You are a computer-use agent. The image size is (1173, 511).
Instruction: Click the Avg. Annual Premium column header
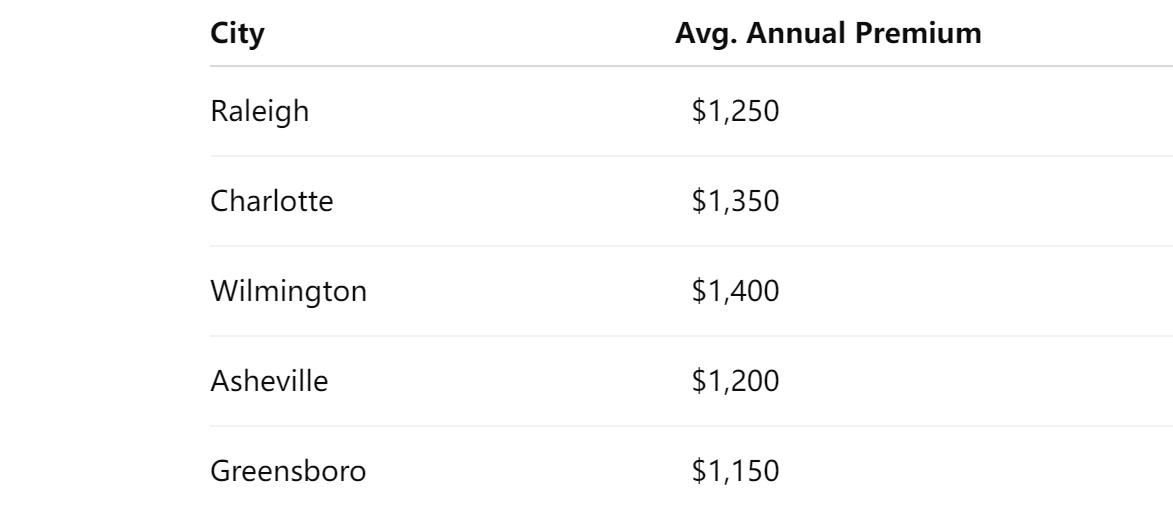point(828,34)
